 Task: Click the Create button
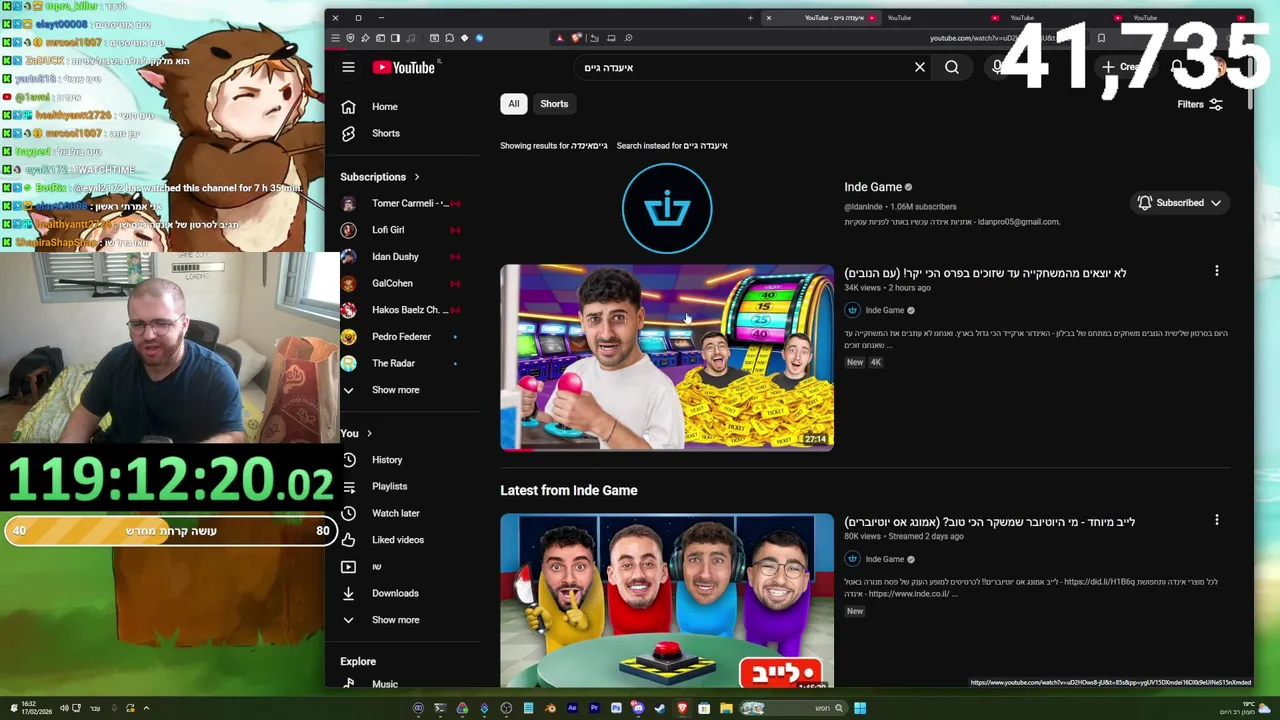[1124, 67]
